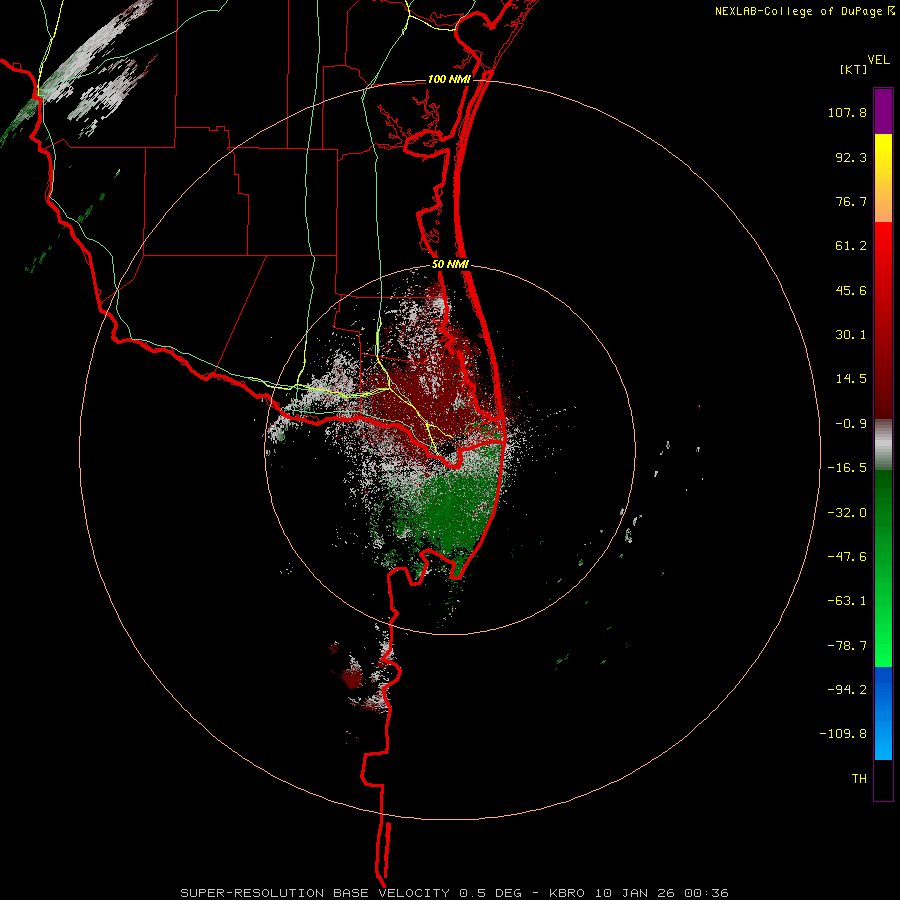The image size is (900, 900).
Task: Click the 107.8 legend value
Action: click(847, 112)
